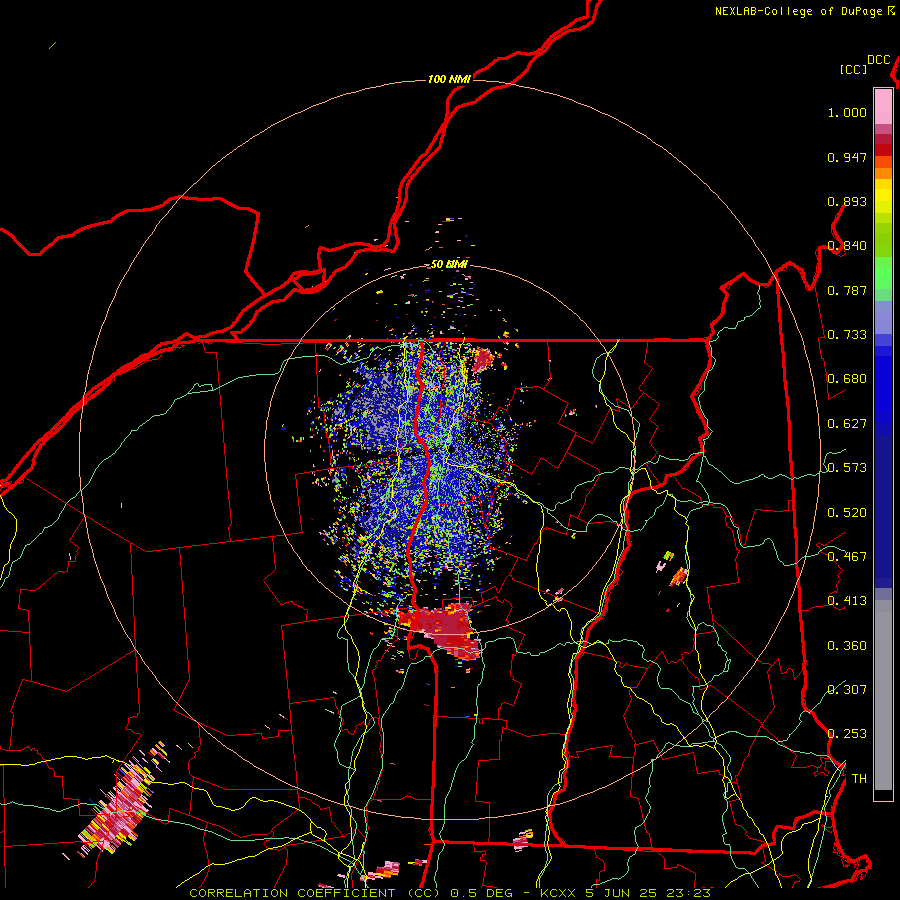Select the 0.947 value on CC scale
This screenshot has width=900, height=900.
847,157
